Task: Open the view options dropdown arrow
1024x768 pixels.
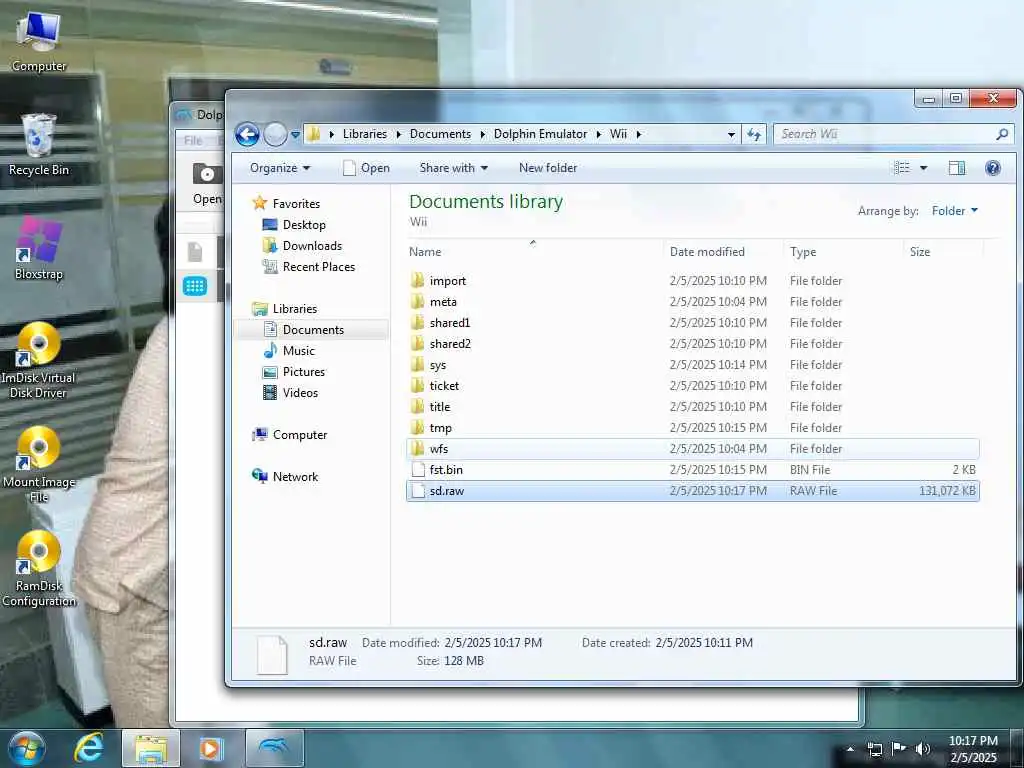Action: coord(923,168)
